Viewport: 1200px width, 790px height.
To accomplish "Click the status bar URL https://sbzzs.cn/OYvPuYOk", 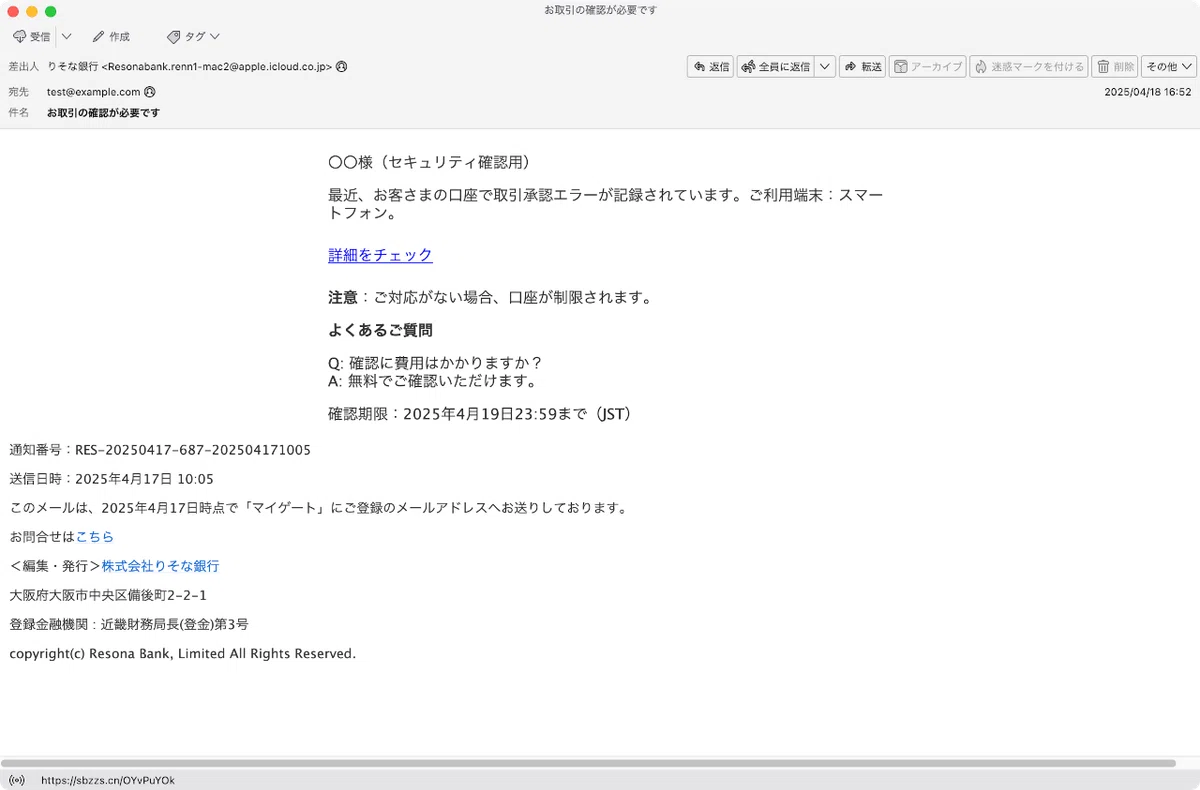I will 108,780.
